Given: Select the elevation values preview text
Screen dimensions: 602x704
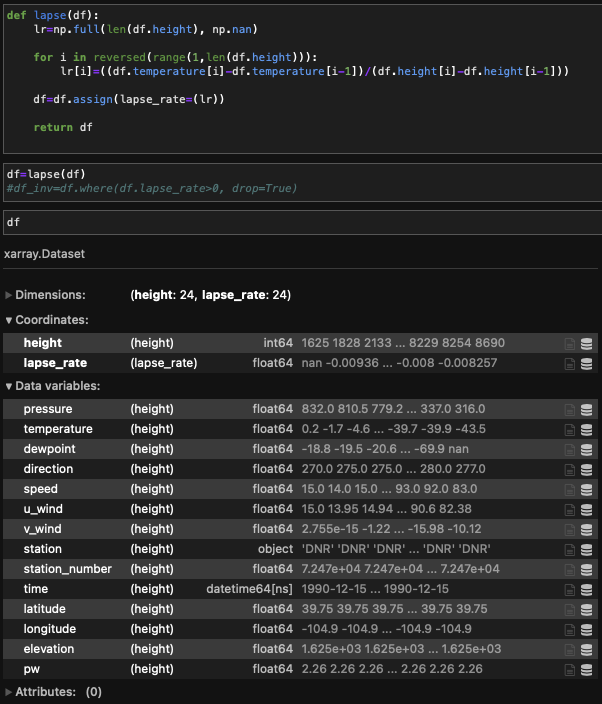Looking at the screenshot, I should pyautogui.click(x=401, y=649).
